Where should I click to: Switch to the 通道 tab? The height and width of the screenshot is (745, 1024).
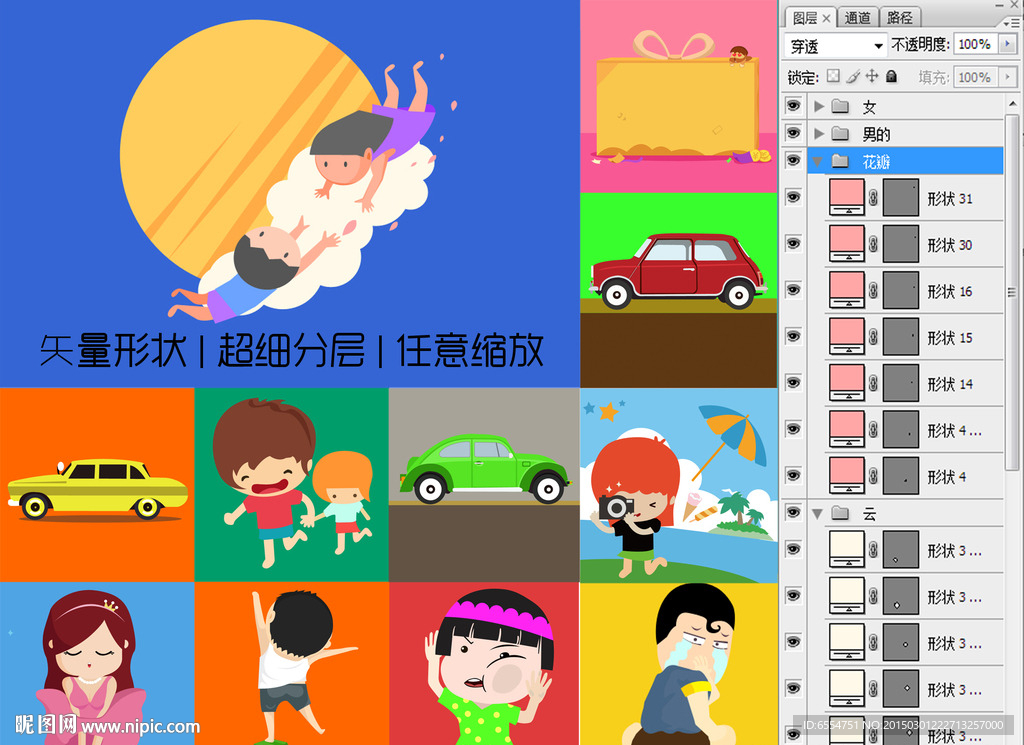(857, 18)
